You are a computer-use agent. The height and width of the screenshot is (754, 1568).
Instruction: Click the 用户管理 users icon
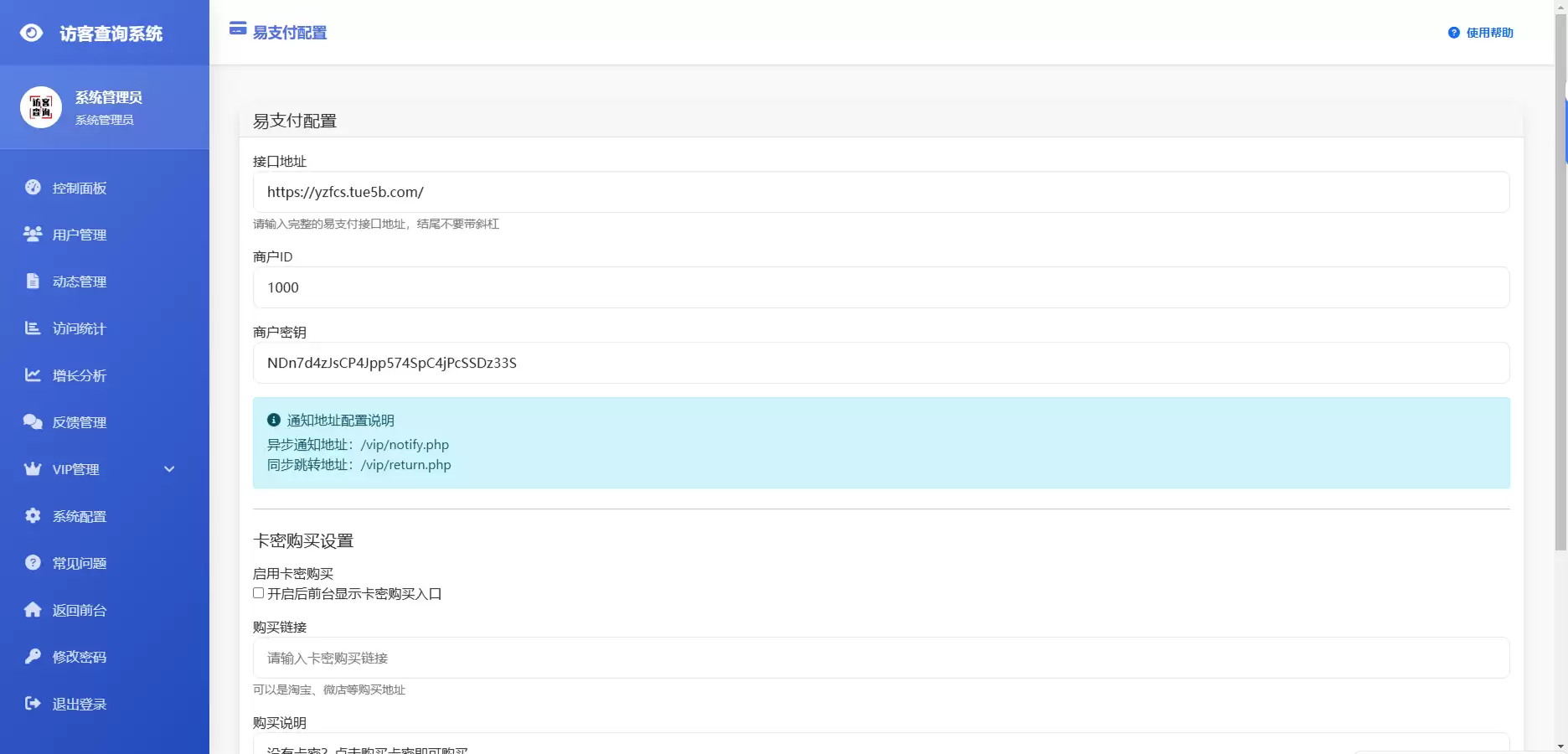point(33,235)
